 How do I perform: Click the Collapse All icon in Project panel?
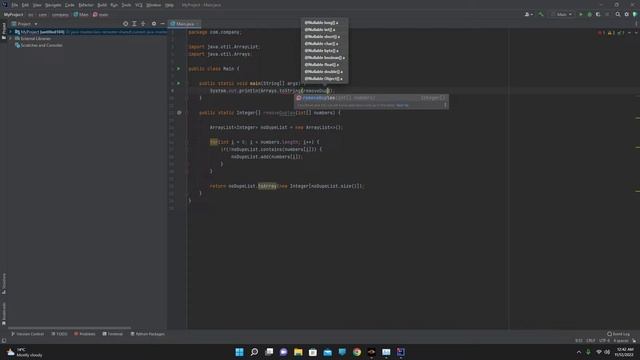click(x=143, y=24)
